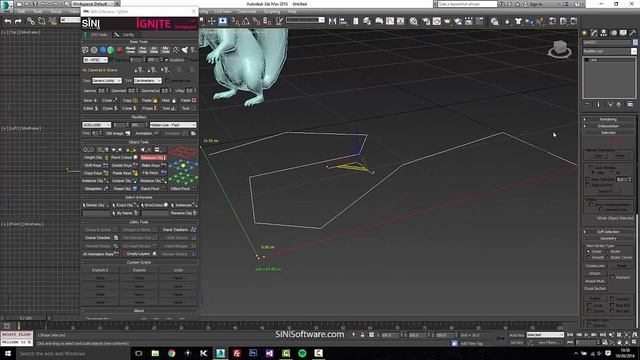
Task: Expand the Soft Selection rollout
Action: click(x=608, y=231)
